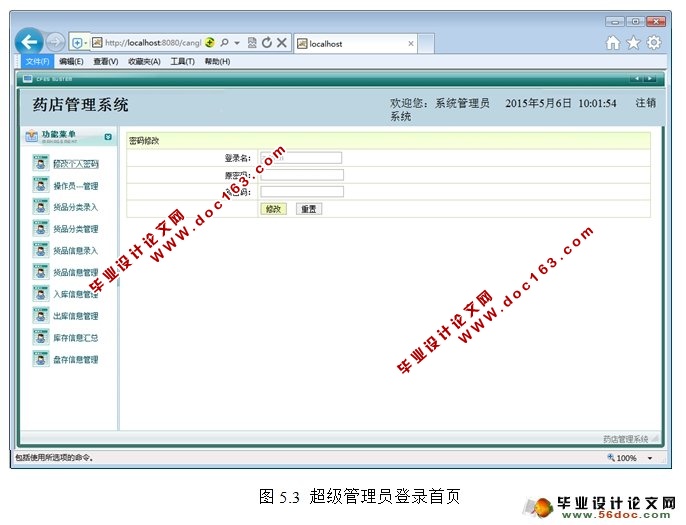686x525 pixels.
Task: Open the 盘存信息管理 link
Action: [76, 360]
